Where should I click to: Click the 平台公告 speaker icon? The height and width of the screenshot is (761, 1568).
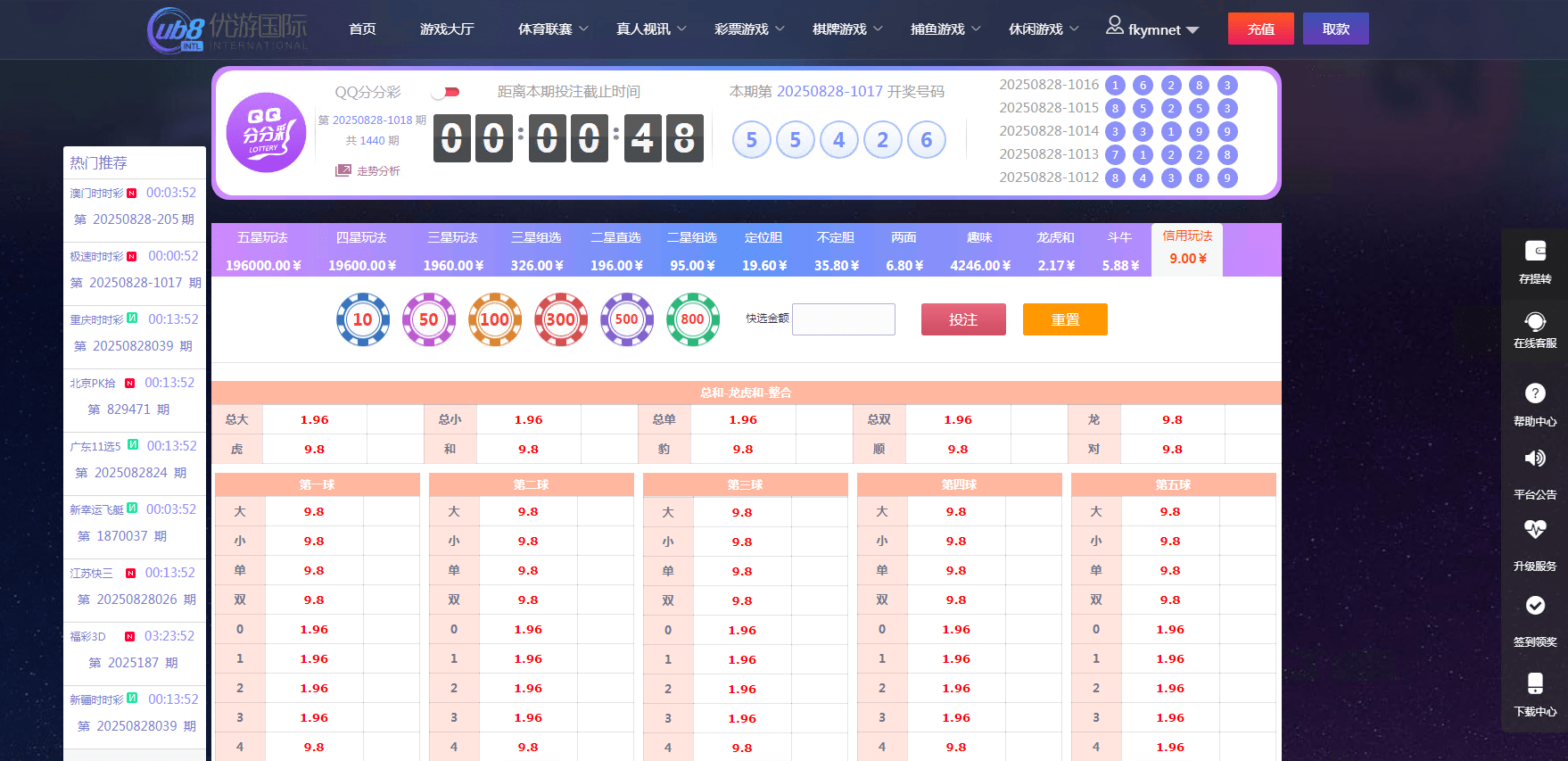1534,459
